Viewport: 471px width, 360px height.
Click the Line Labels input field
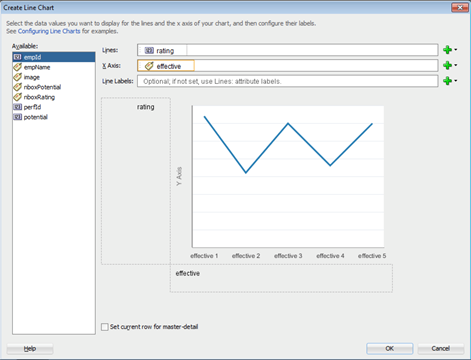pos(288,81)
